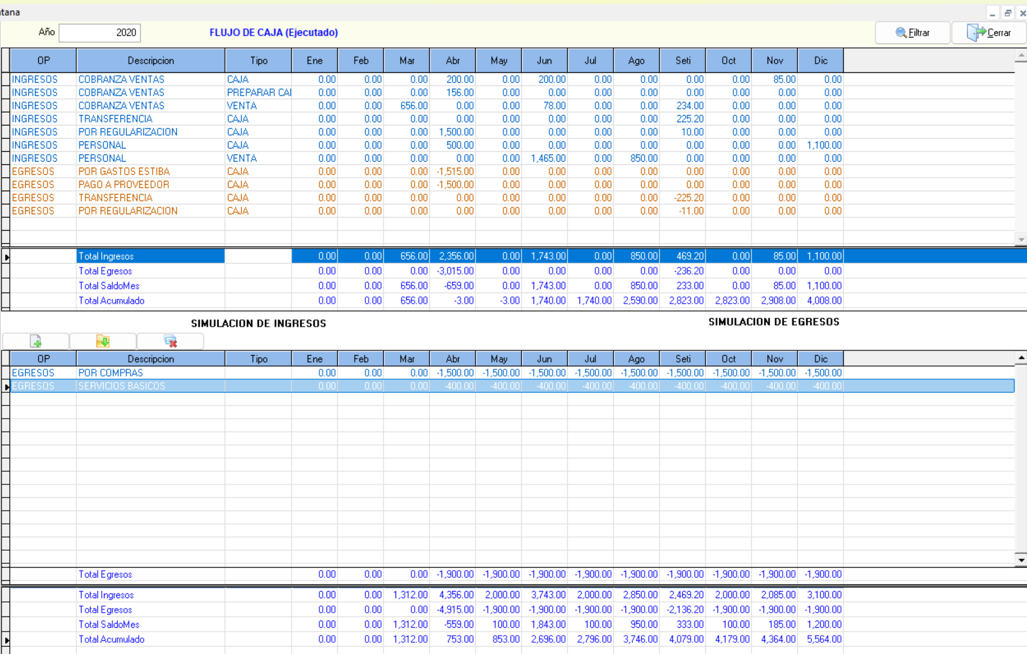The width and height of the screenshot is (1027, 654).
Task: Click the folder import simulation icon
Action: (103, 341)
